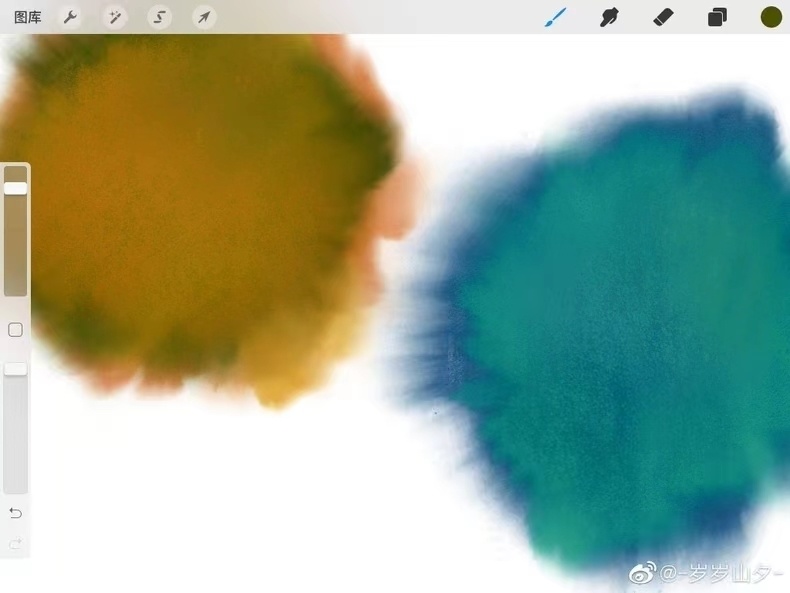Open the Actions wrench menu

(x=70, y=18)
